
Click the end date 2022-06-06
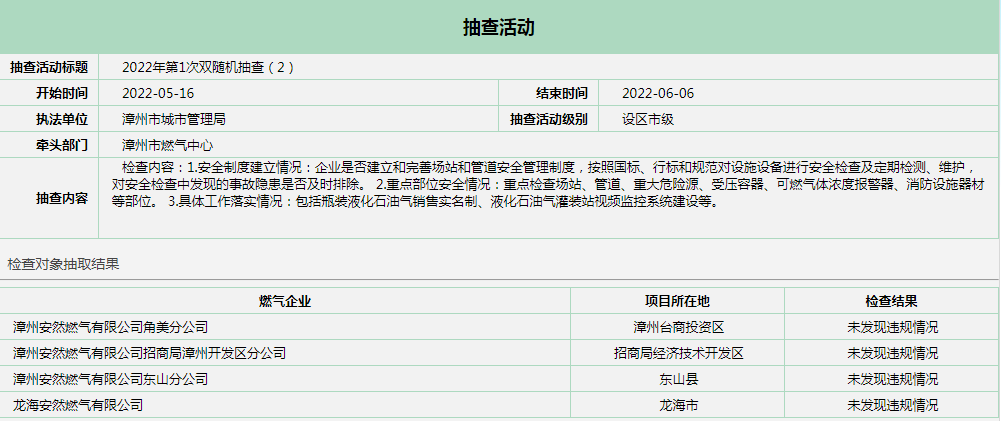click(x=658, y=93)
